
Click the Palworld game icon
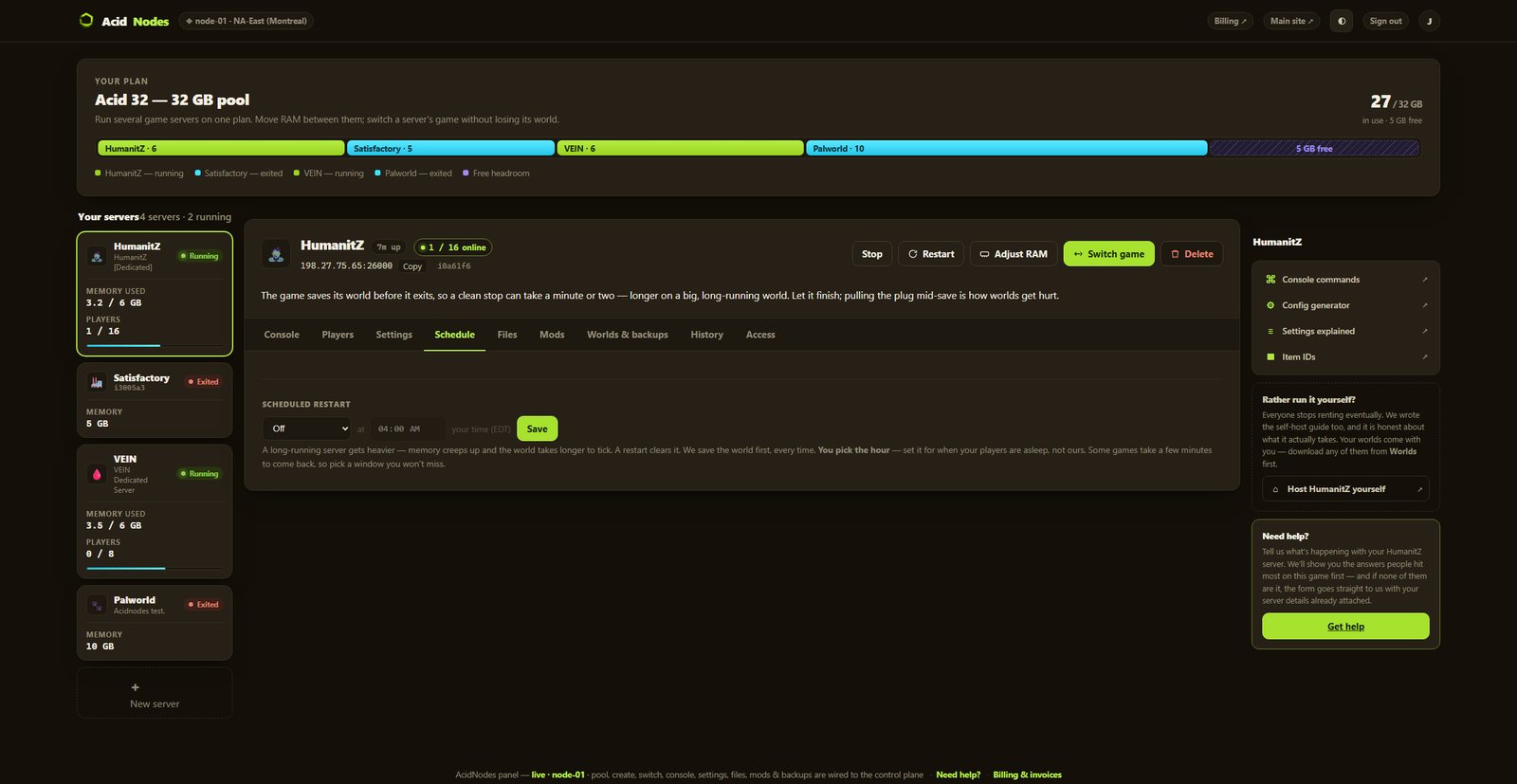97,605
